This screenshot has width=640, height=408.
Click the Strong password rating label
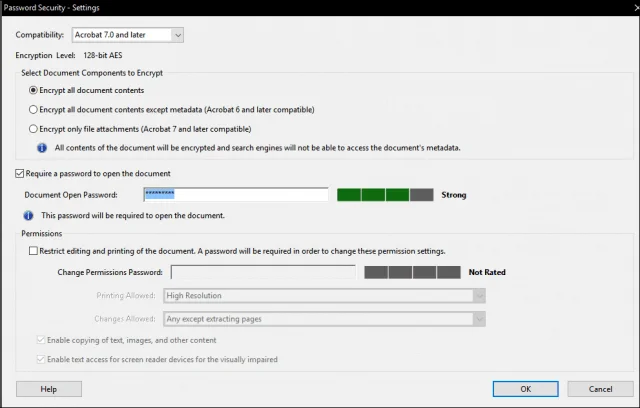pos(453,195)
